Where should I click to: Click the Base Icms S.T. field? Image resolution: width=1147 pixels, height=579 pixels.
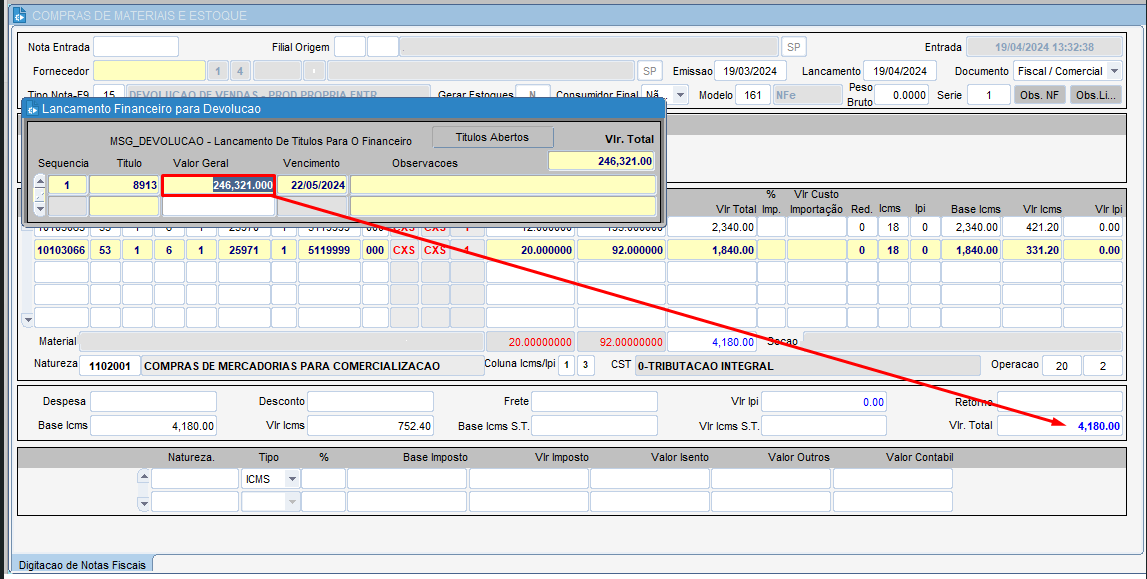[x=594, y=425]
